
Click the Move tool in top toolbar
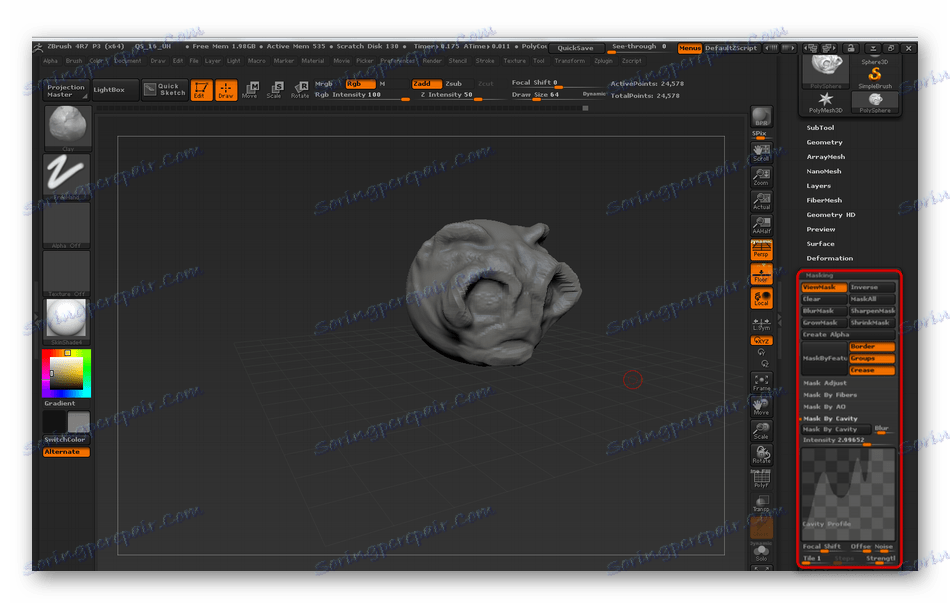pos(250,90)
